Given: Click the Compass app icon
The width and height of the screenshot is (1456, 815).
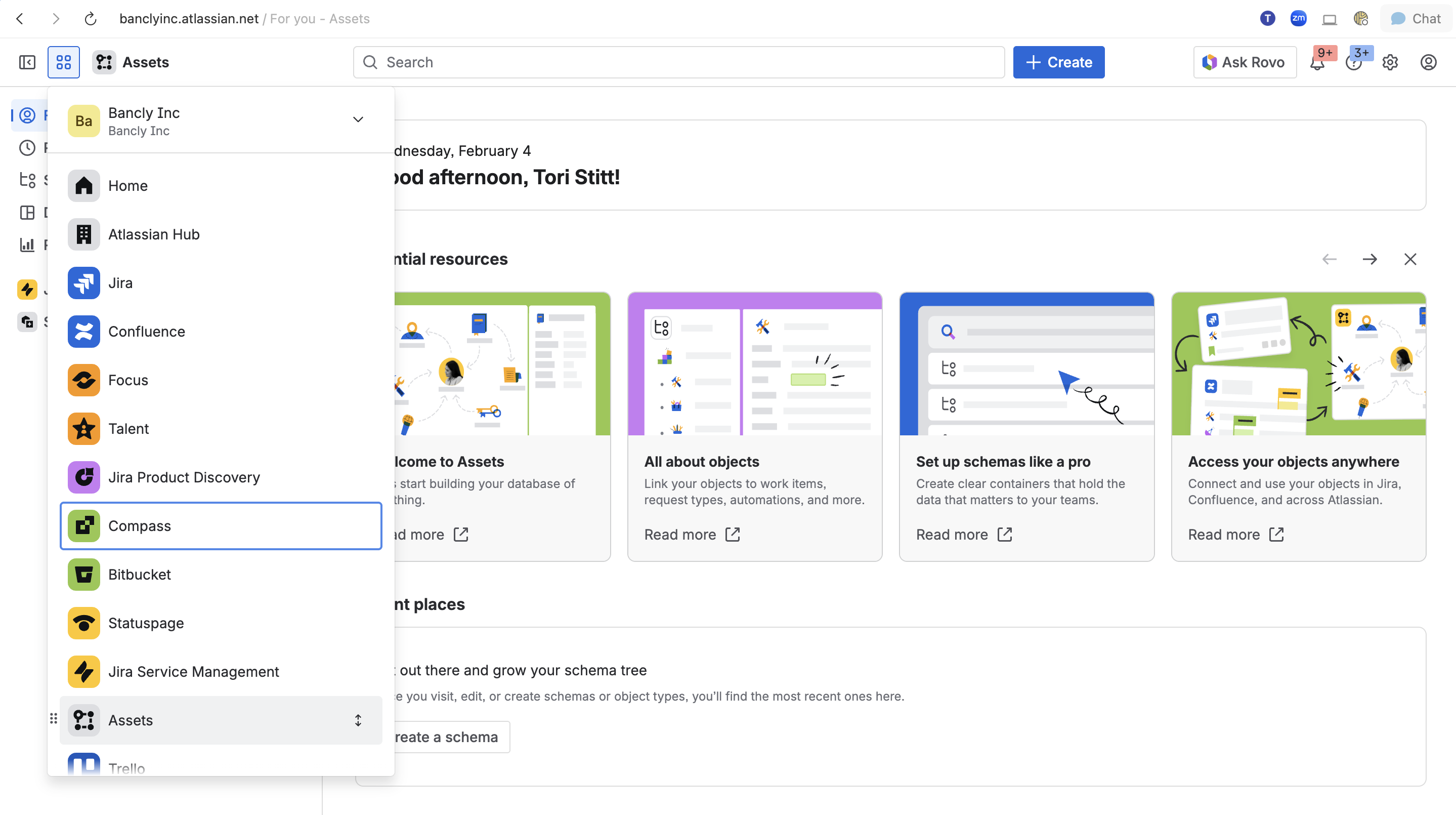Looking at the screenshot, I should tap(84, 526).
